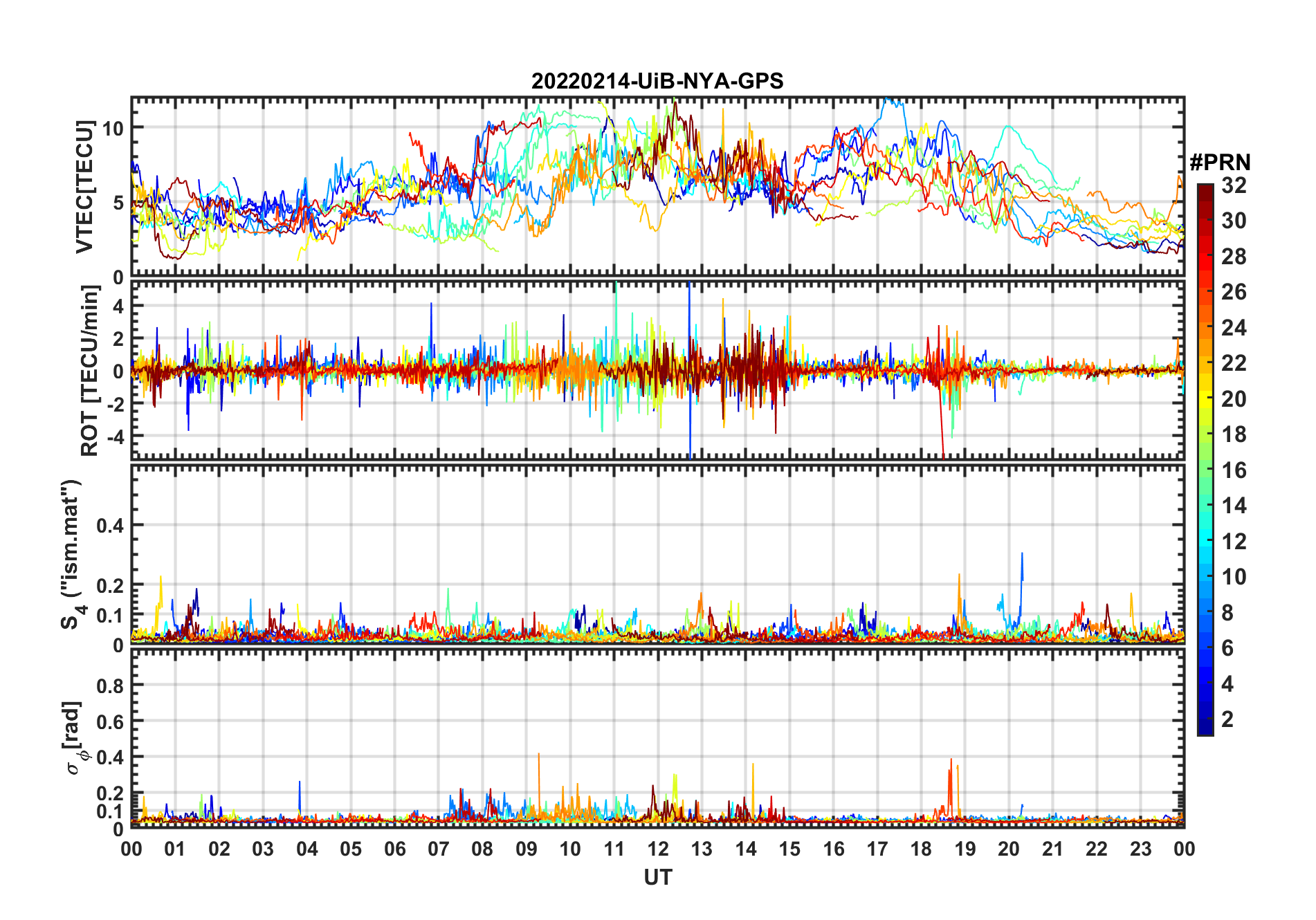Click VTEC axis tick label 10
Screen dimensions: 1316x920
113,128
